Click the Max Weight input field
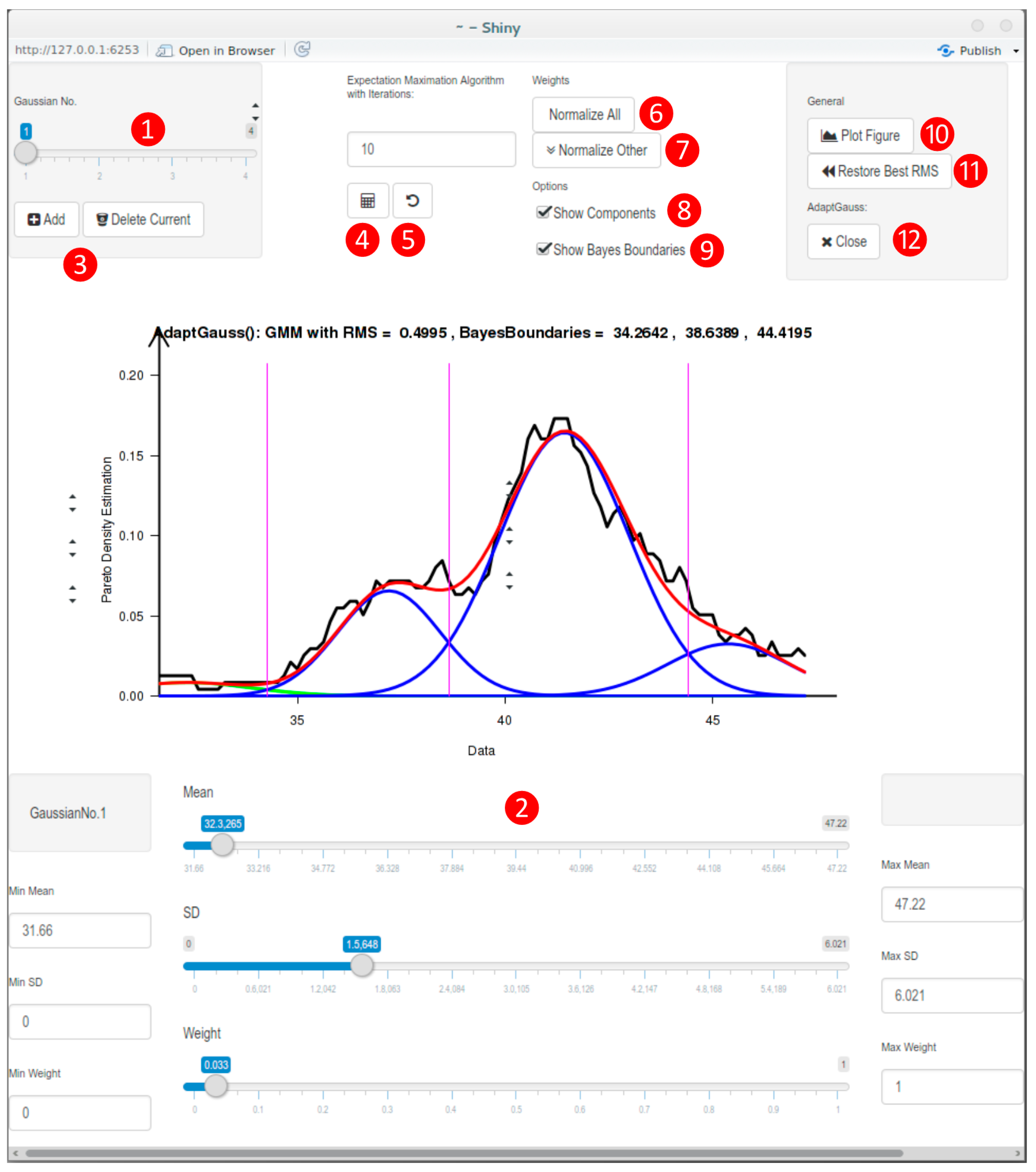1036x1172 pixels. (x=952, y=1086)
